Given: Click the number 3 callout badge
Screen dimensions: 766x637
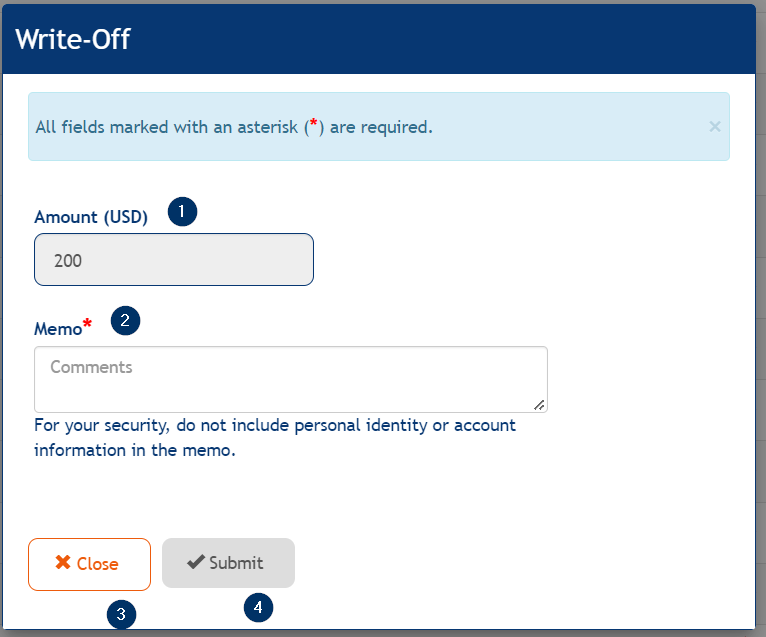Looking at the screenshot, I should 121,614.
